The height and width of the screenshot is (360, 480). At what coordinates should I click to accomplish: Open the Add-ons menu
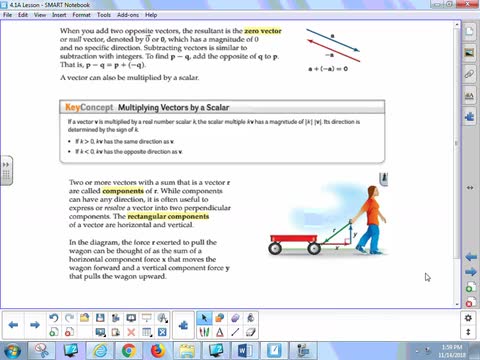pos(128,15)
